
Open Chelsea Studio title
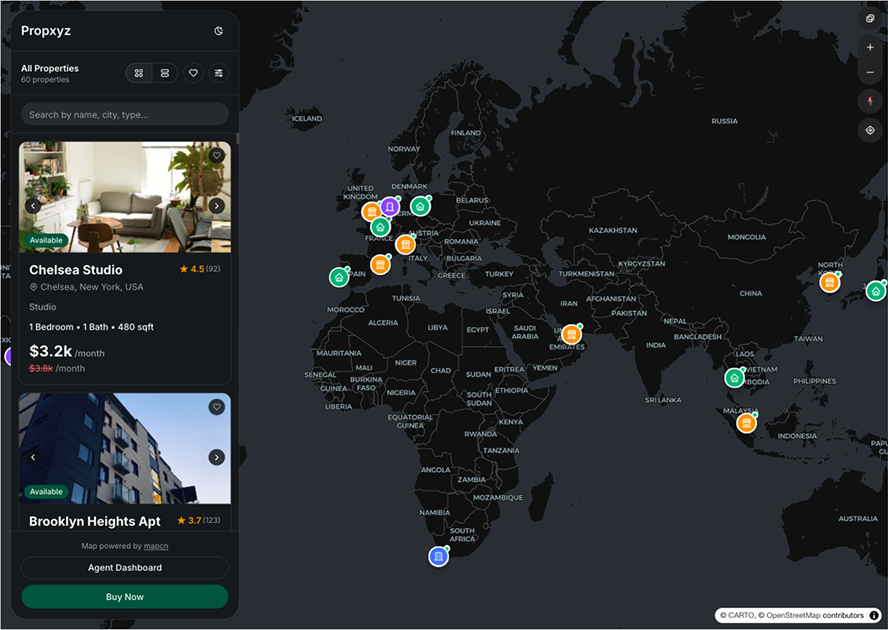click(x=76, y=270)
